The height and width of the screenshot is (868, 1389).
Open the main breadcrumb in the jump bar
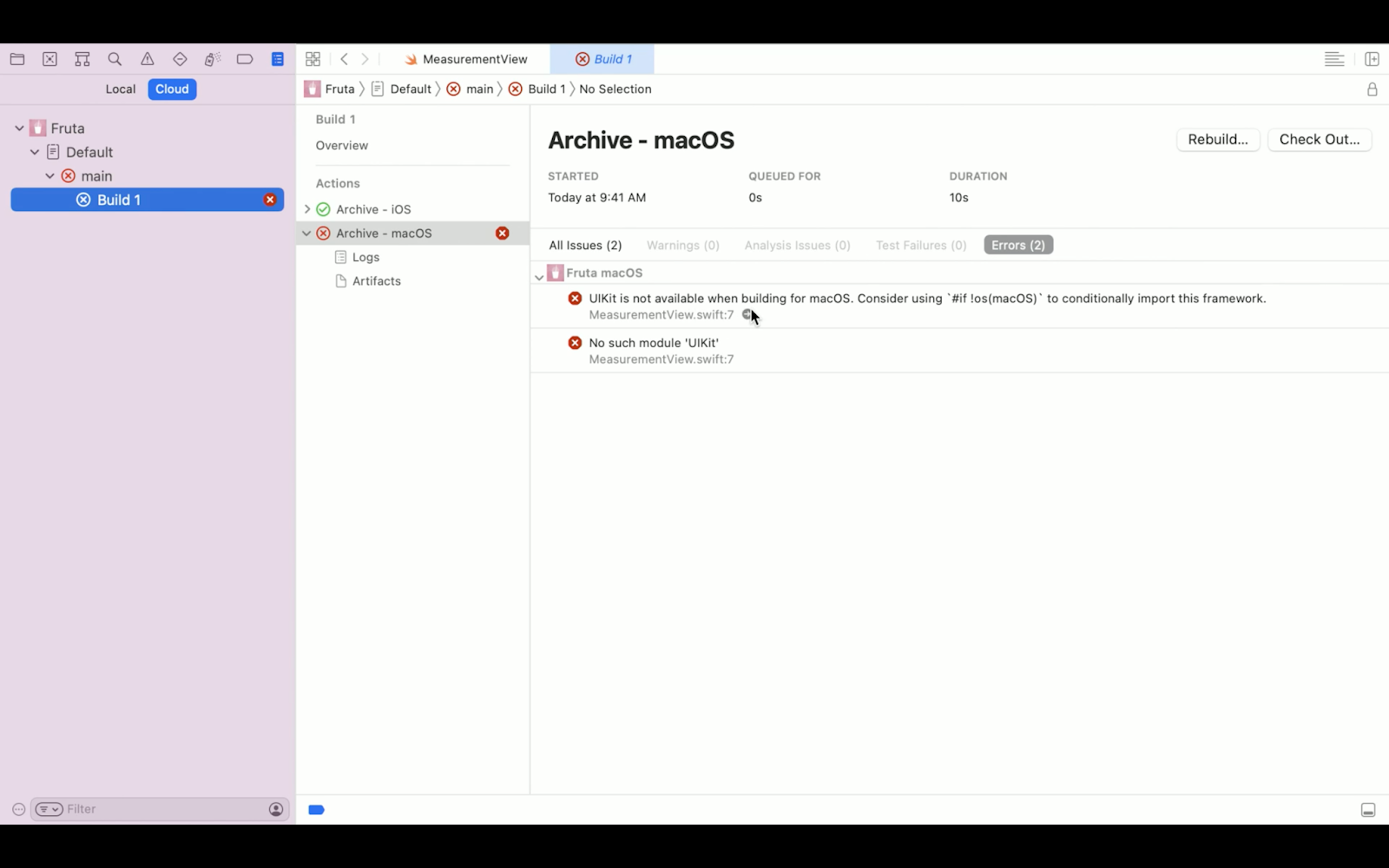pyautogui.click(x=470, y=89)
